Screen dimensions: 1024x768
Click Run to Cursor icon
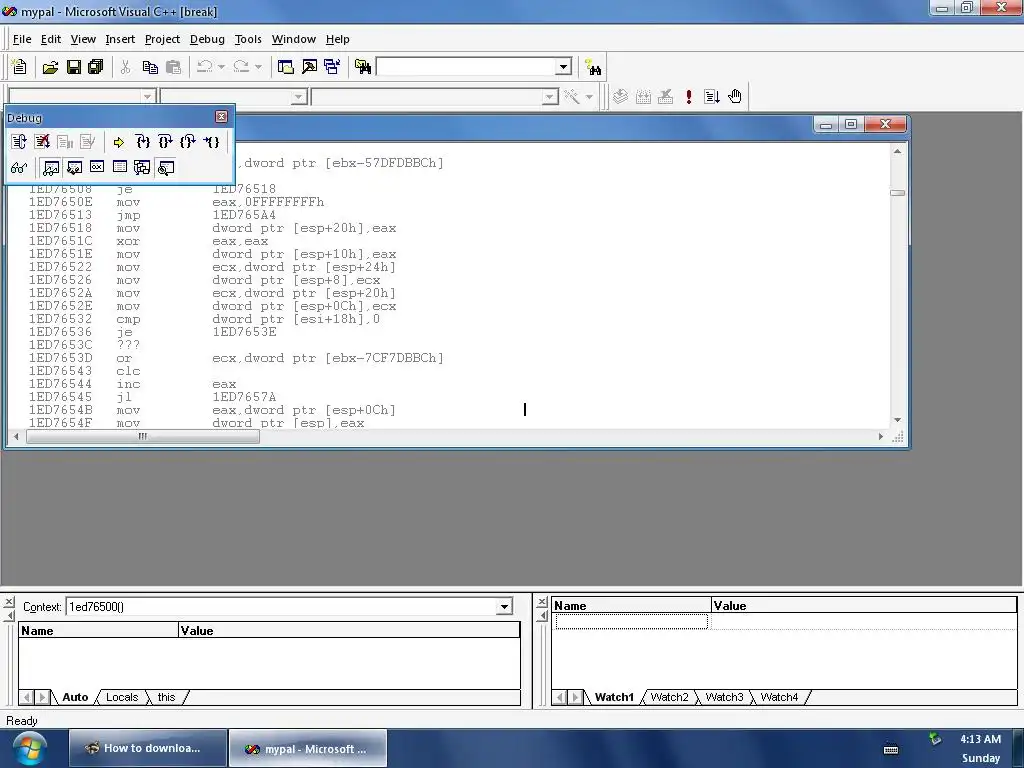(x=211, y=142)
